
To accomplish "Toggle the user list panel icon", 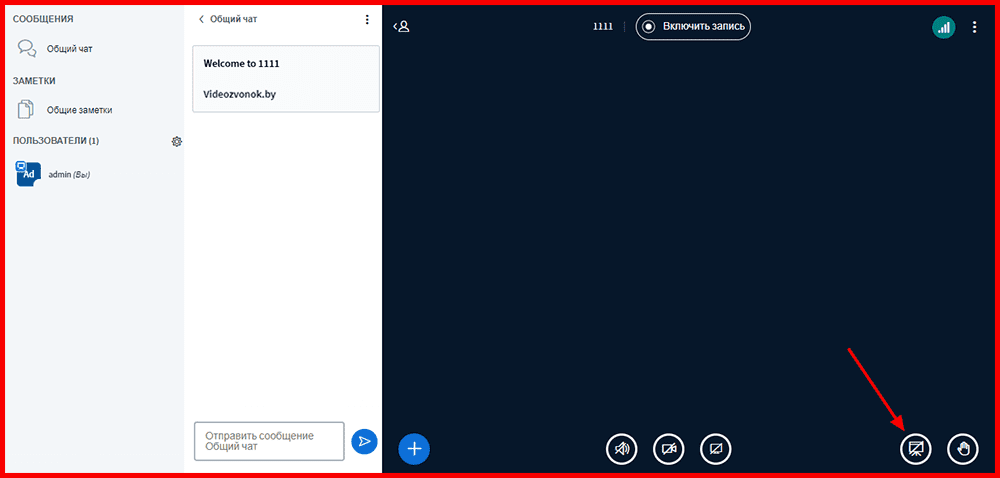I will coord(402,26).
